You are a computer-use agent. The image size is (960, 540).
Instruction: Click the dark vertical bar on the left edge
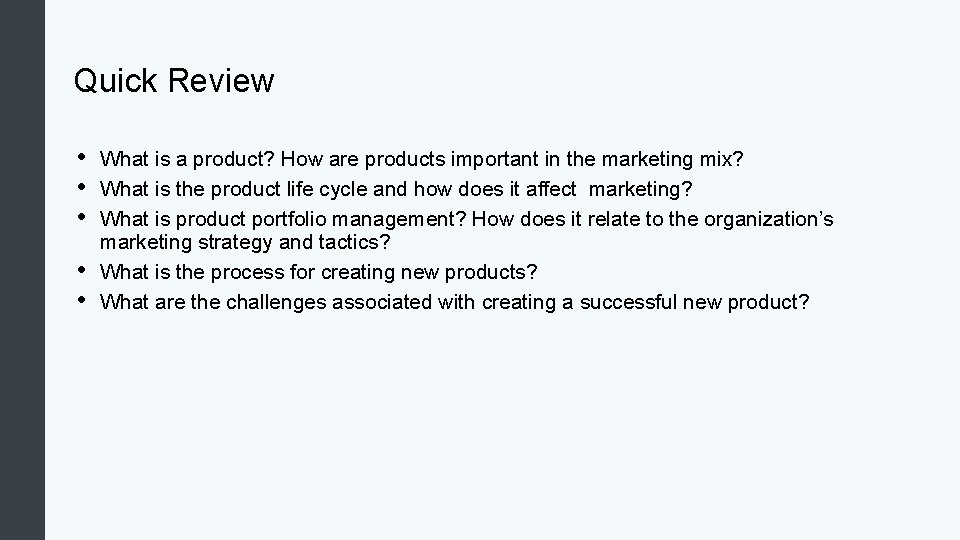point(22,270)
